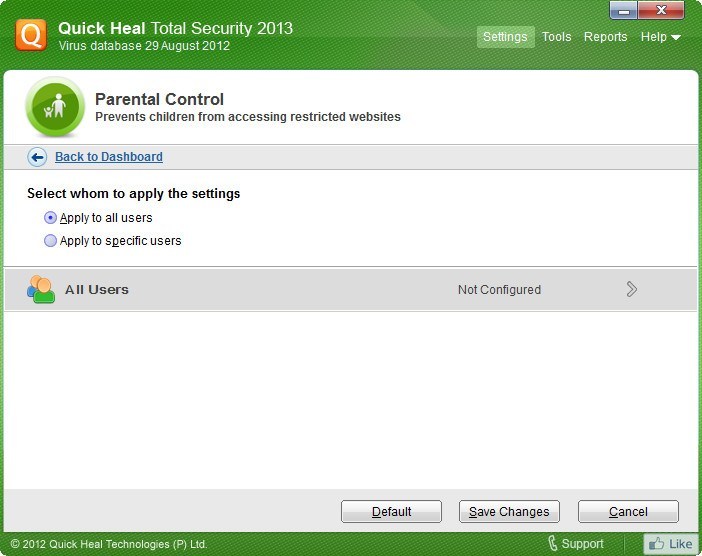The height and width of the screenshot is (556, 702).
Task: Click the copyright Quick Heal Technologies text
Action: (x=109, y=544)
